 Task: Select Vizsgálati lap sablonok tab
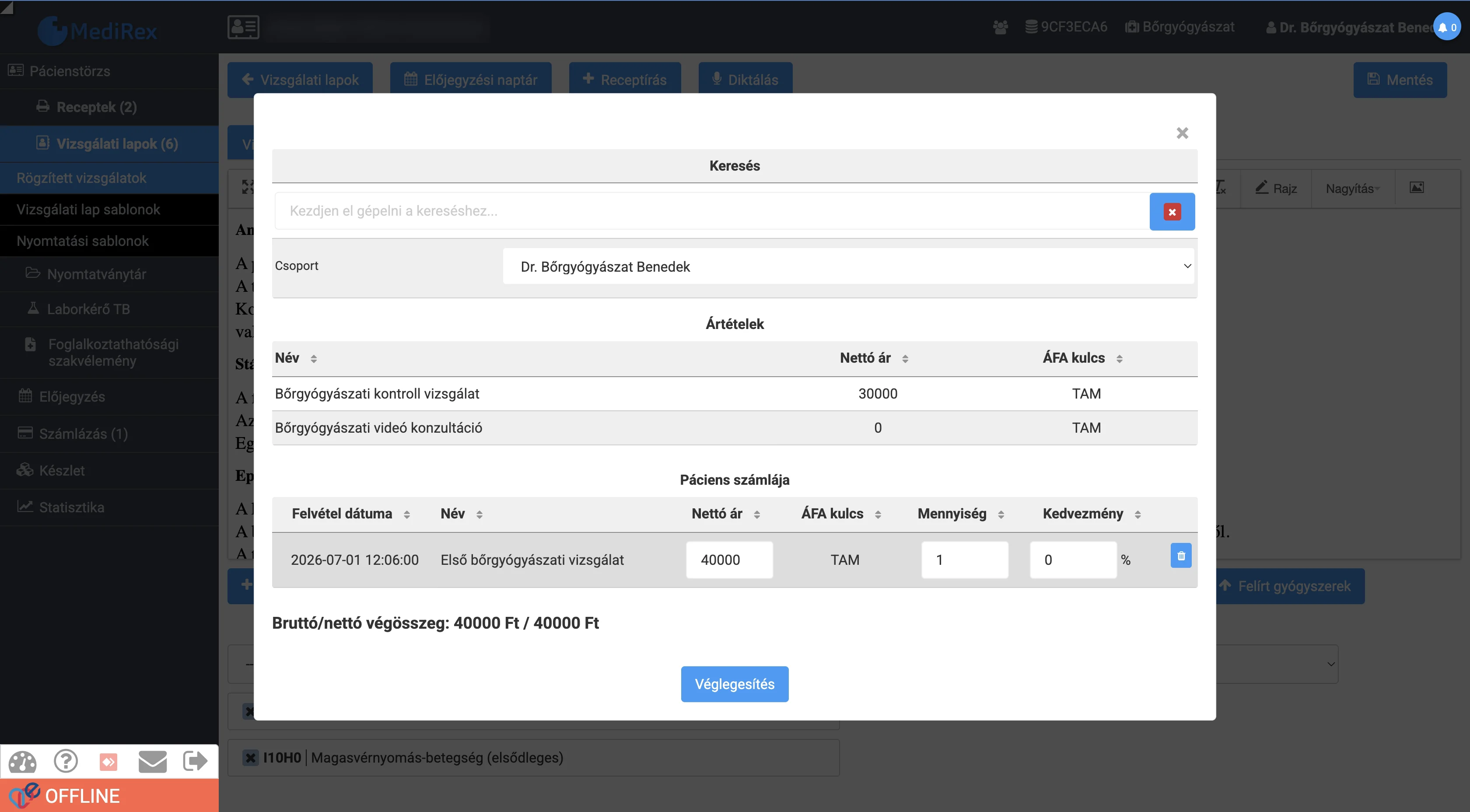(109, 210)
